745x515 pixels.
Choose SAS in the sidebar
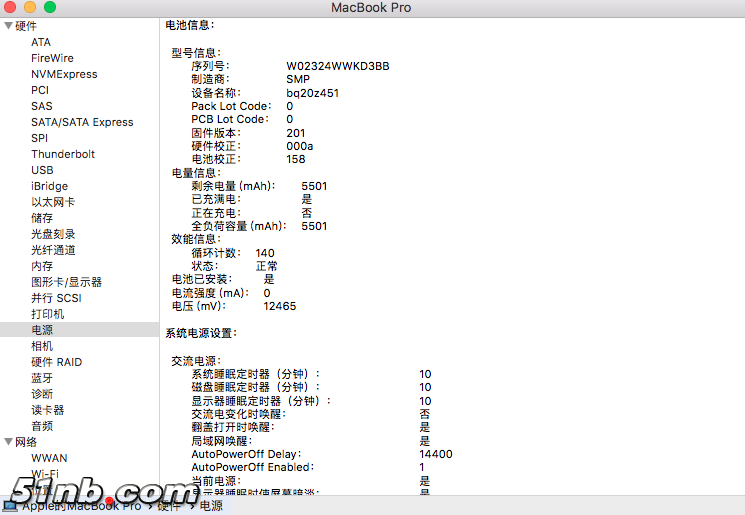42,106
